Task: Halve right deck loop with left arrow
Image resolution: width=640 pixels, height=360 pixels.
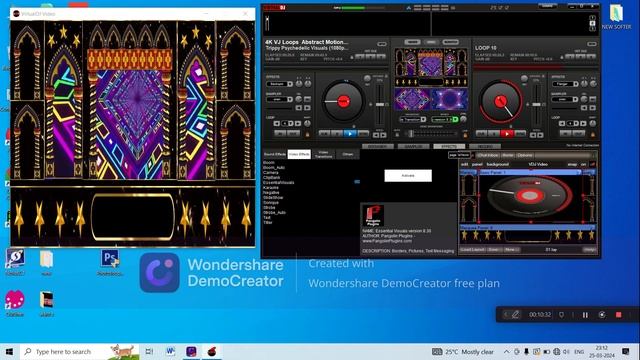Action: point(562,123)
